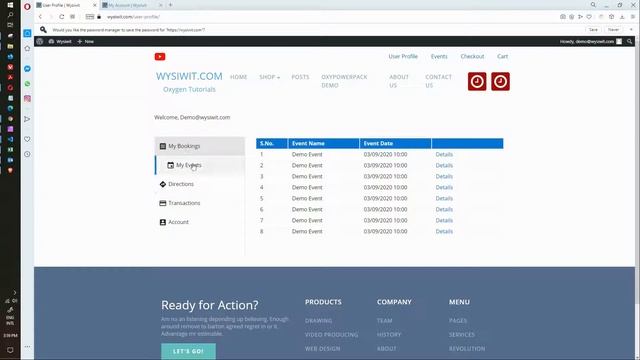Screen dimensions: 640x360
Task: Click the User Profile top link
Action: (x=403, y=56)
